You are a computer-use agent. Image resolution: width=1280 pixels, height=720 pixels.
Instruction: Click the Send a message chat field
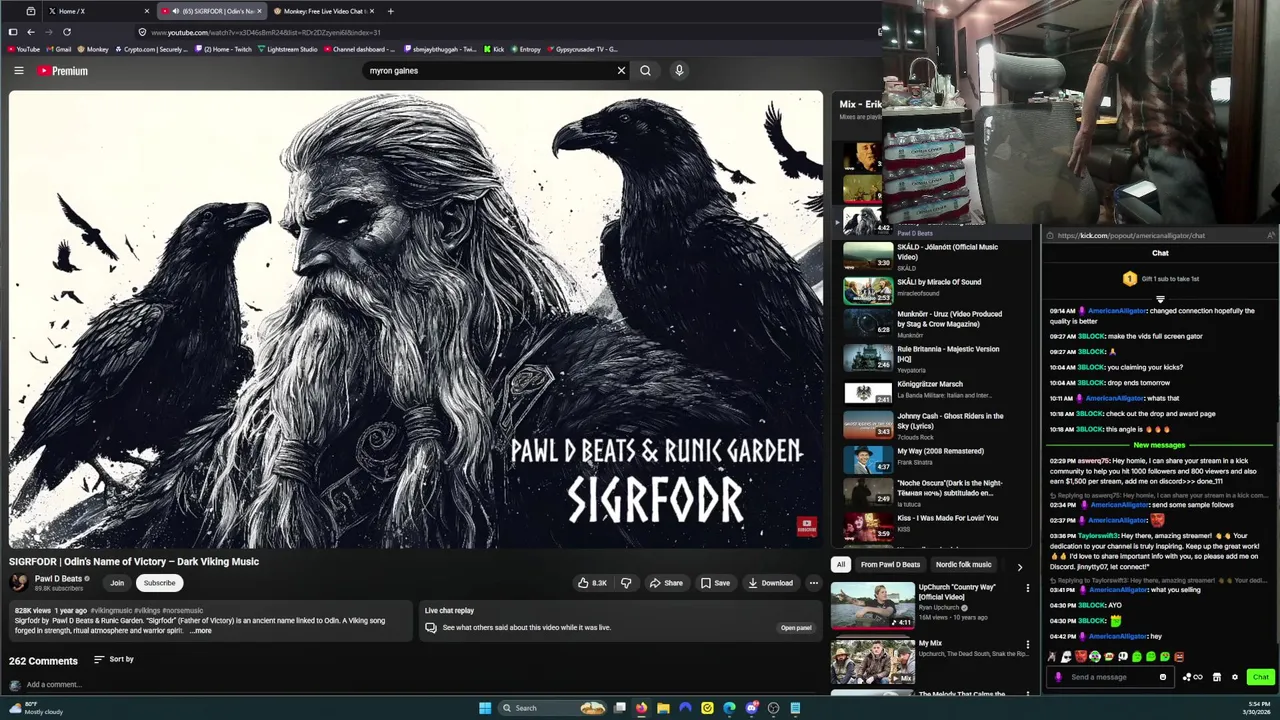(x=1108, y=677)
